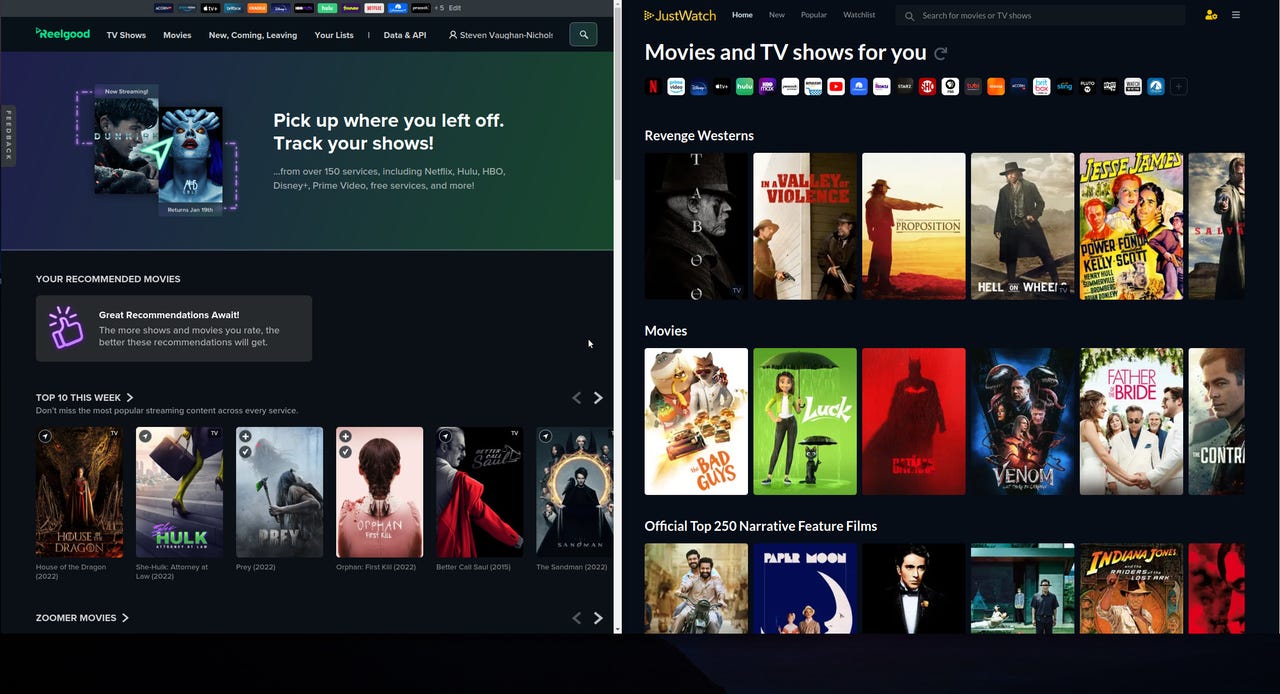Toggle tracking on Better Call Saul poster

(x=445, y=436)
